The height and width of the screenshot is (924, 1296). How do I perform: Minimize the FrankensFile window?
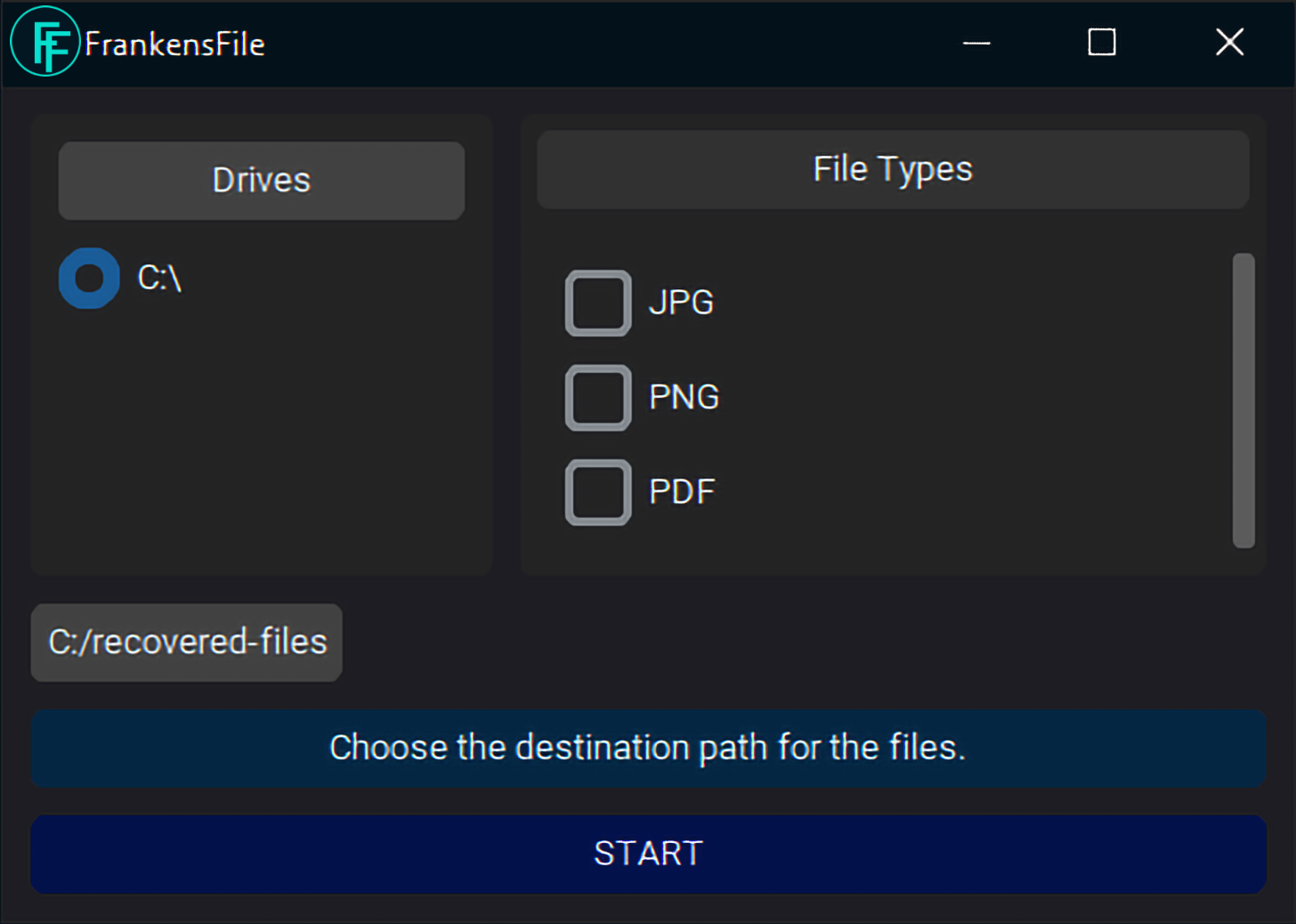coord(976,42)
